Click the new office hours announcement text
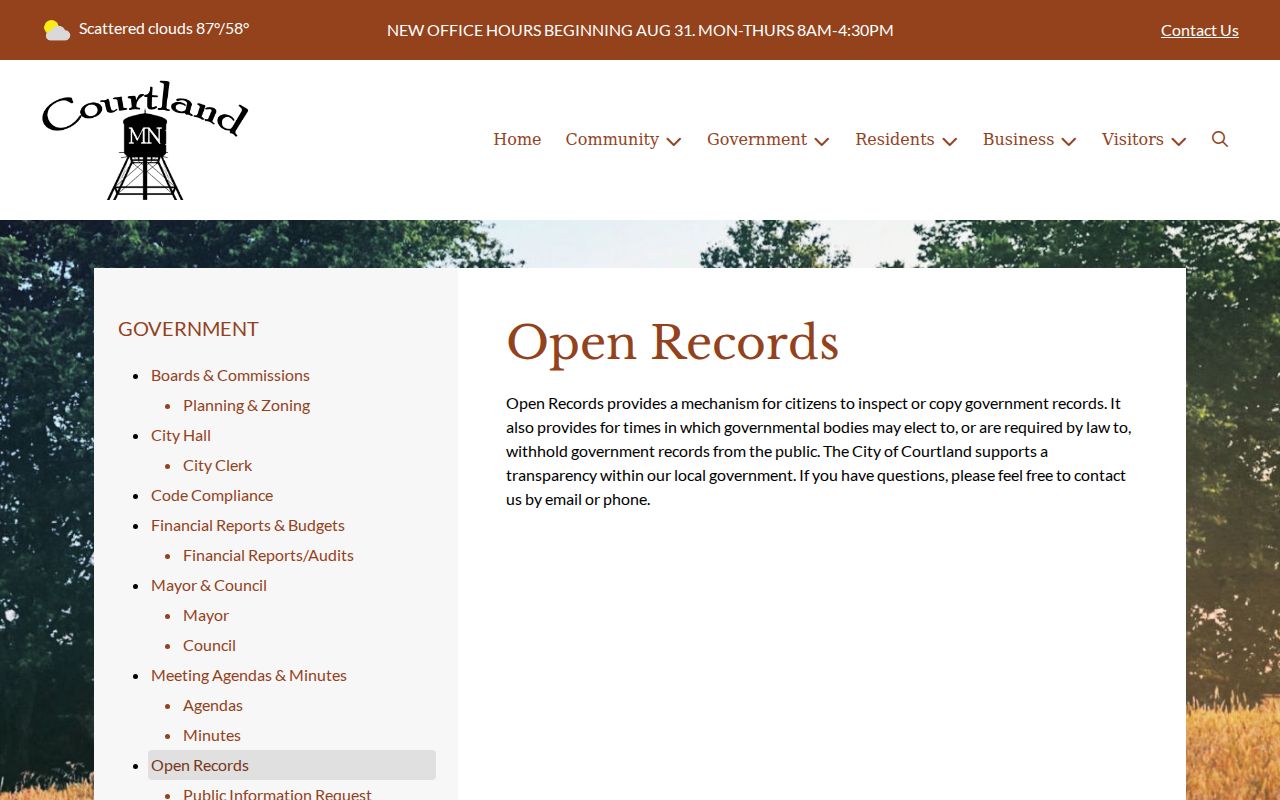Viewport: 1280px width, 800px height. click(640, 30)
